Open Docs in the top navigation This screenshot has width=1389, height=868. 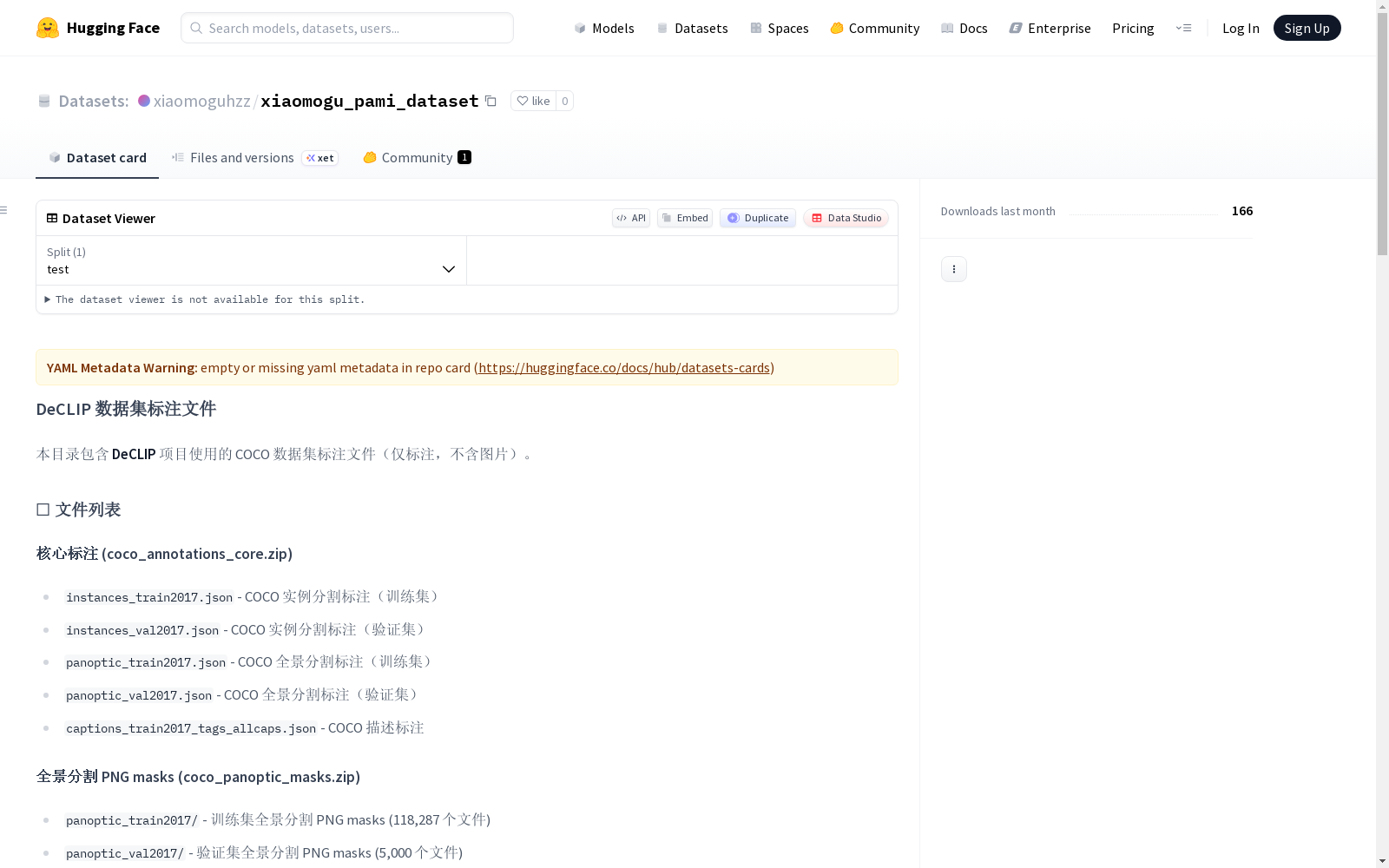964,28
